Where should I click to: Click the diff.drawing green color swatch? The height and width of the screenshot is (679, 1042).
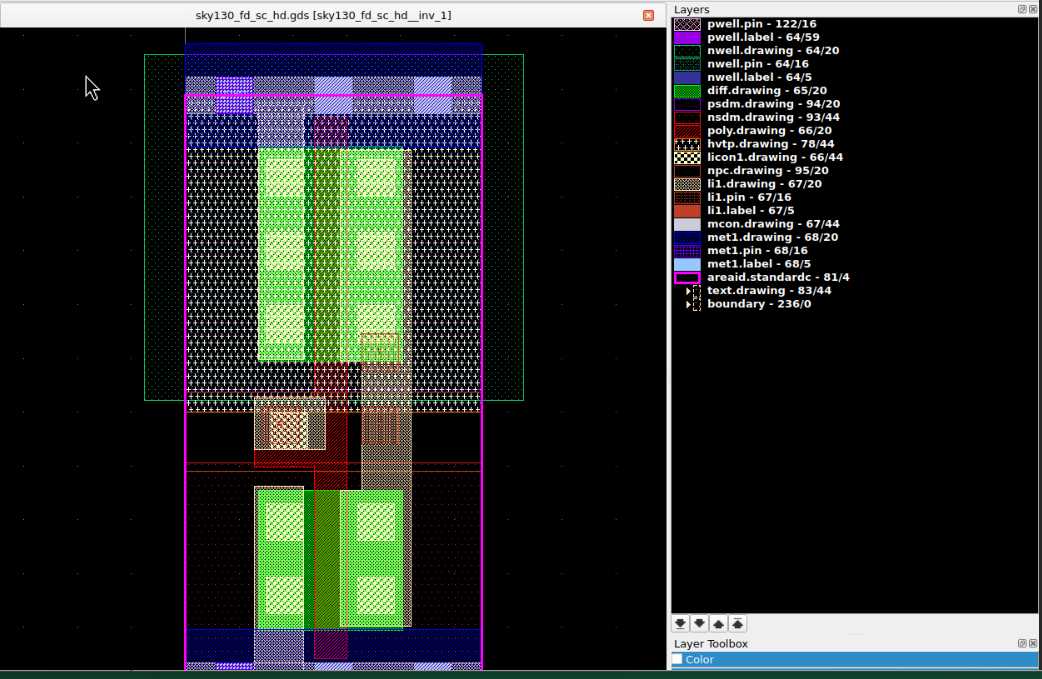(687, 91)
